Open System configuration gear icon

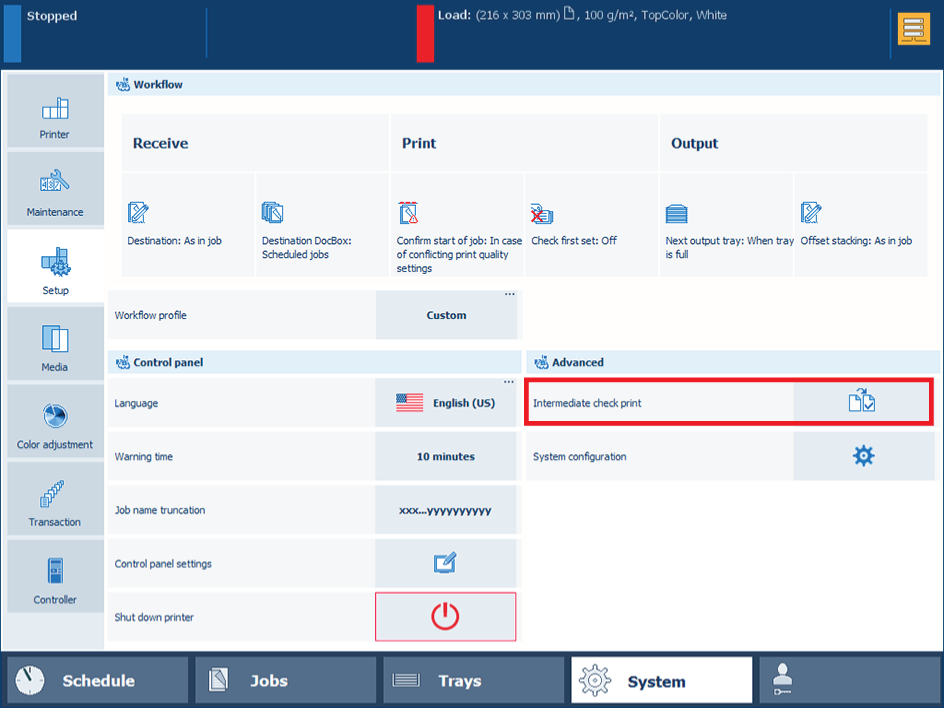pyautogui.click(x=862, y=456)
